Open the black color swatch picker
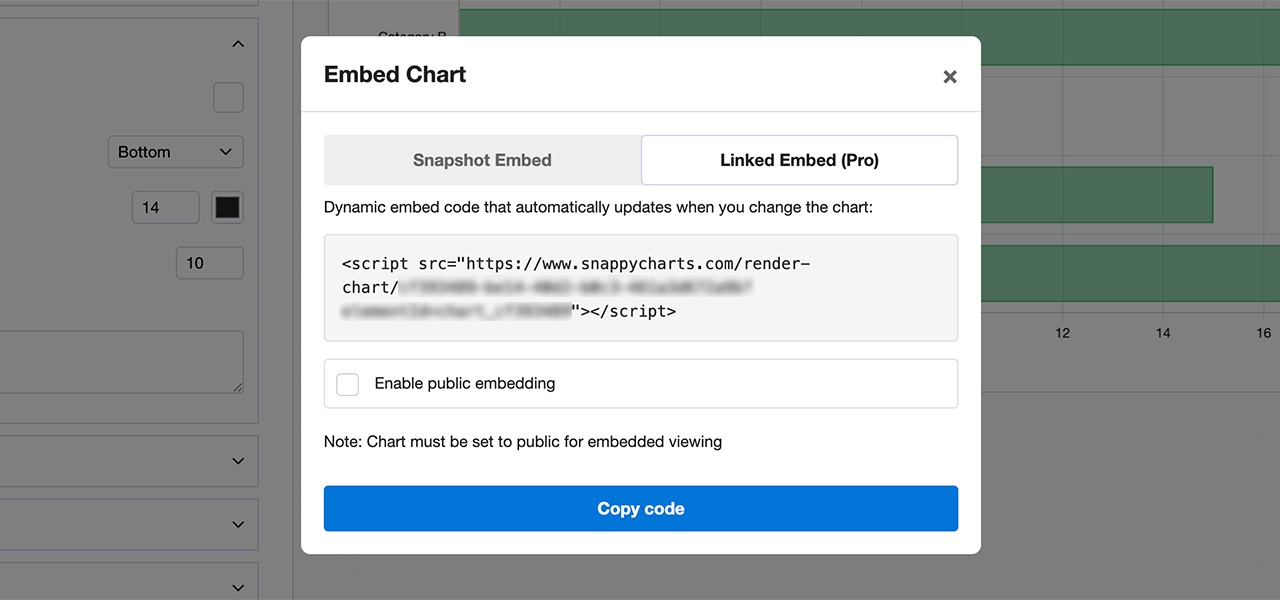This screenshot has height=600, width=1280. (227, 207)
